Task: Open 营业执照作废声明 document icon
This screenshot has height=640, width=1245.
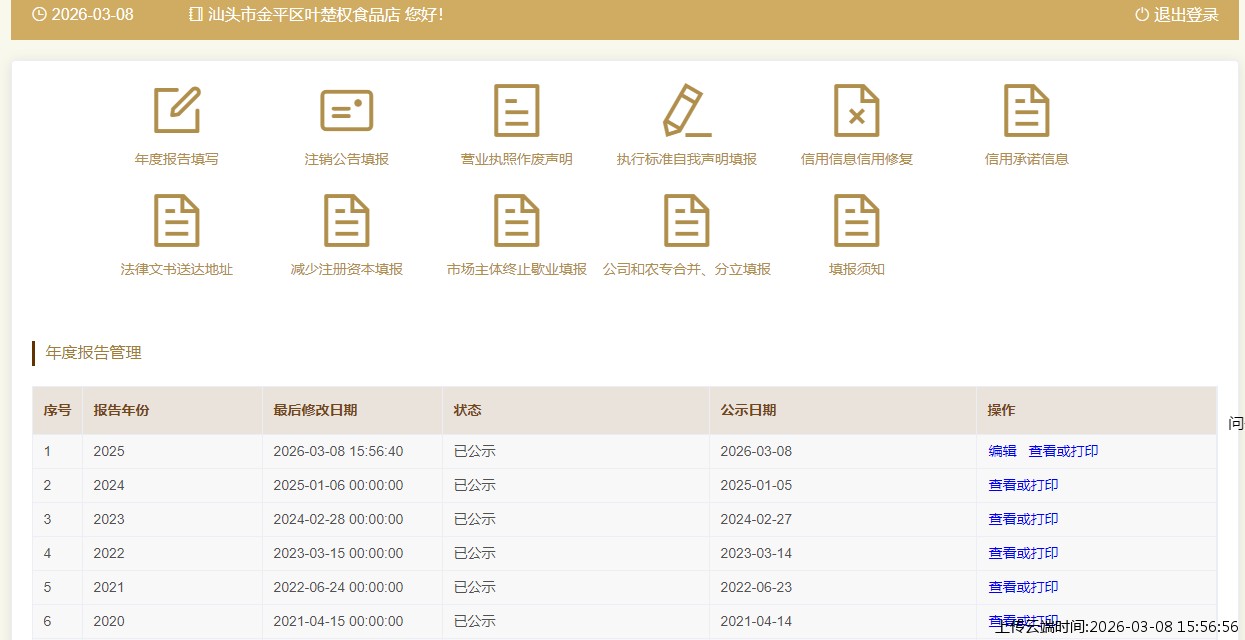Action: (516, 111)
